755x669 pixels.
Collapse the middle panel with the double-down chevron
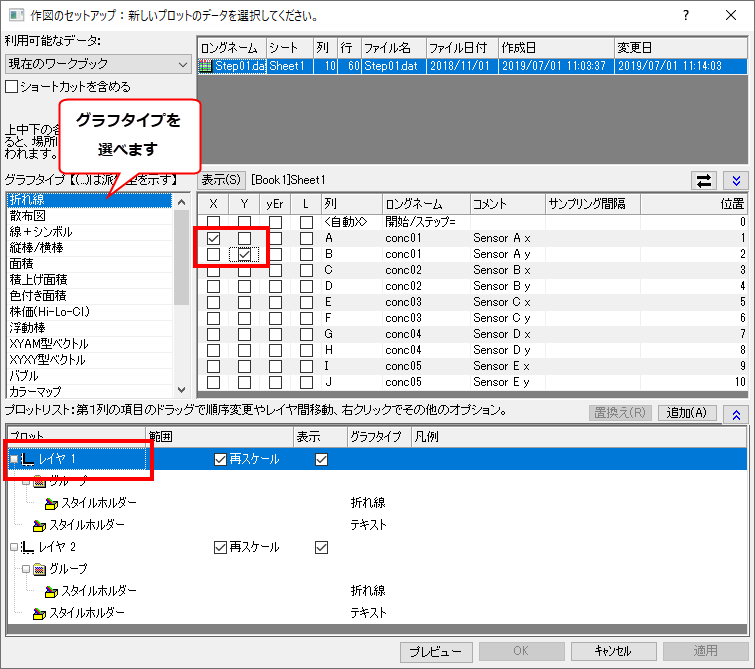[x=736, y=180]
